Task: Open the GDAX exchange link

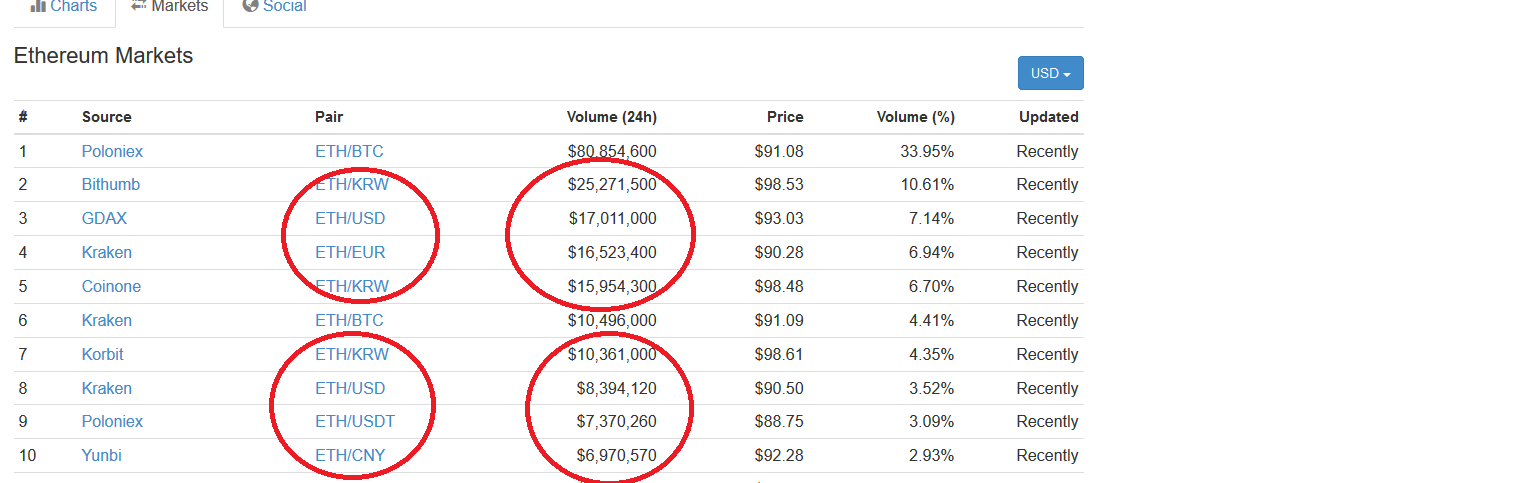Action: pyautogui.click(x=104, y=219)
